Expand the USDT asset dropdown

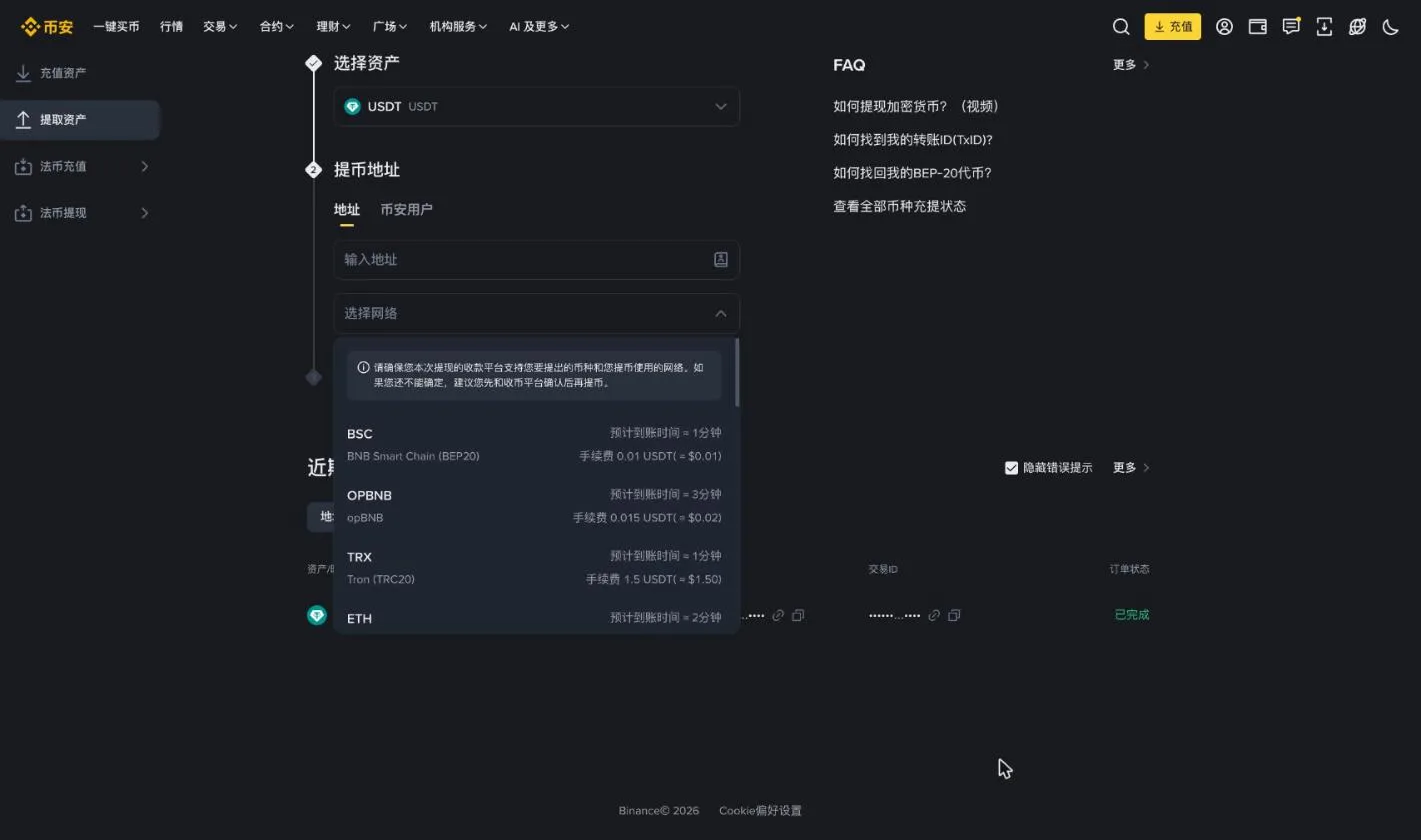pos(536,106)
